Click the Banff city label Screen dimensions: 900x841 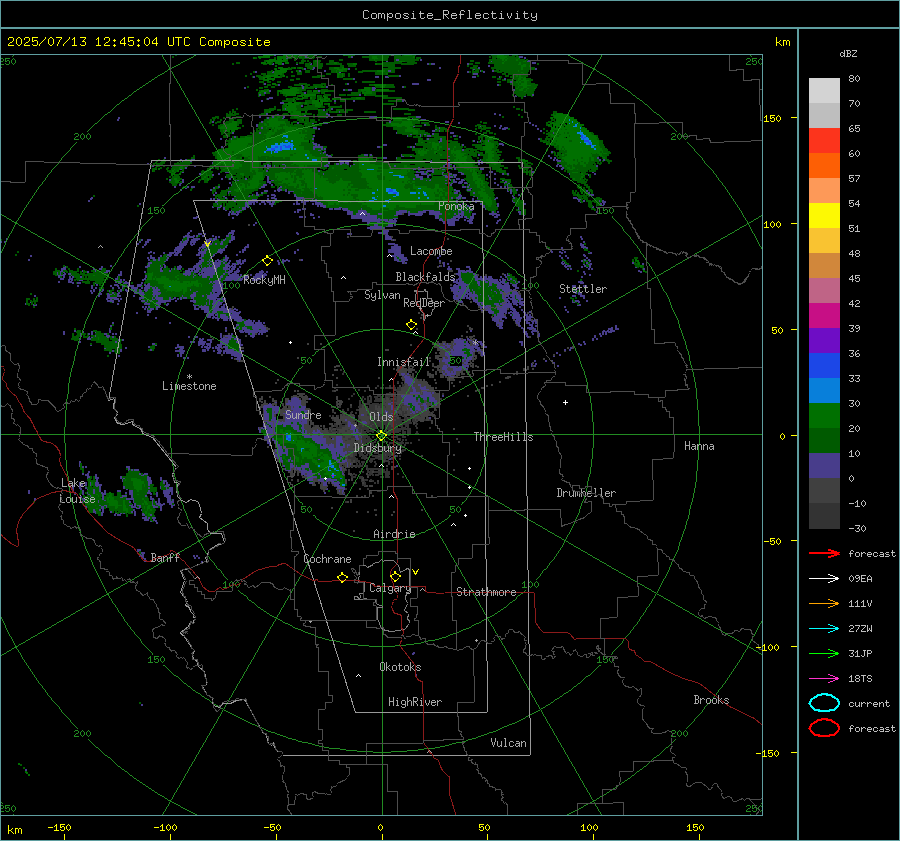pos(165,557)
